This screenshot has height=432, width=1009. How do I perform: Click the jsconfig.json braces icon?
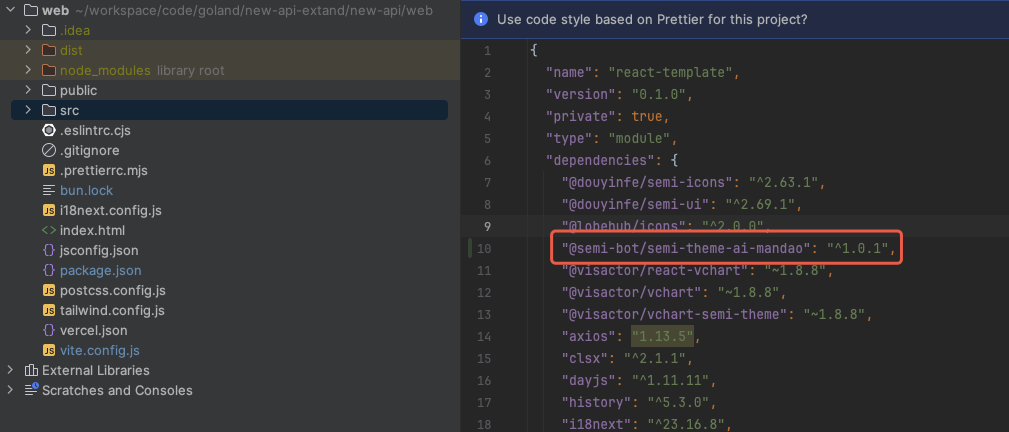(x=49, y=250)
